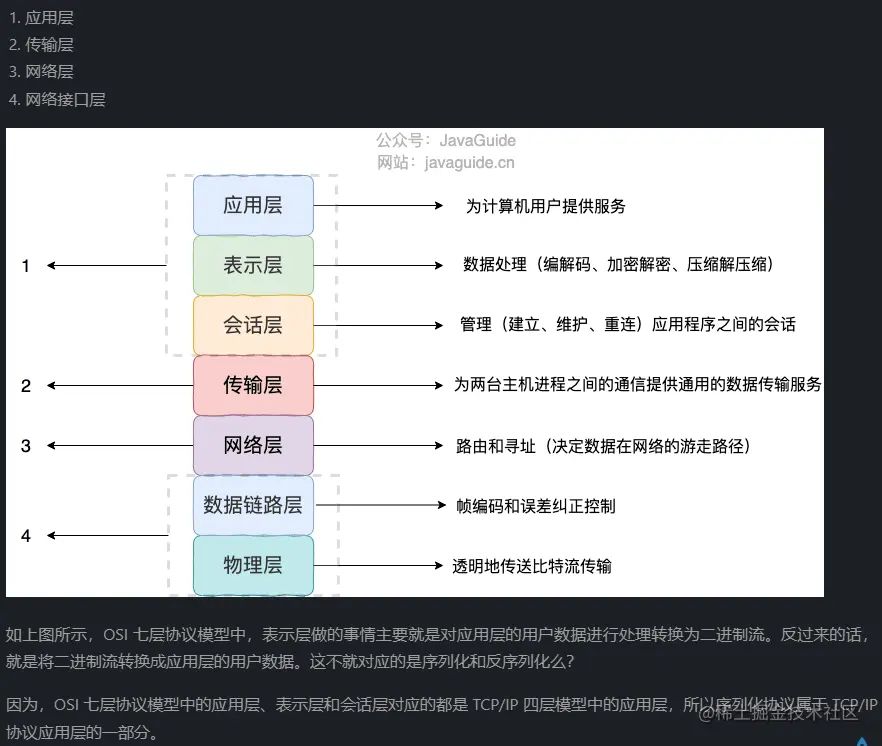This screenshot has width=882, height=746.
Task: Click the purple 网络层 box in diagram
Action: (x=253, y=446)
